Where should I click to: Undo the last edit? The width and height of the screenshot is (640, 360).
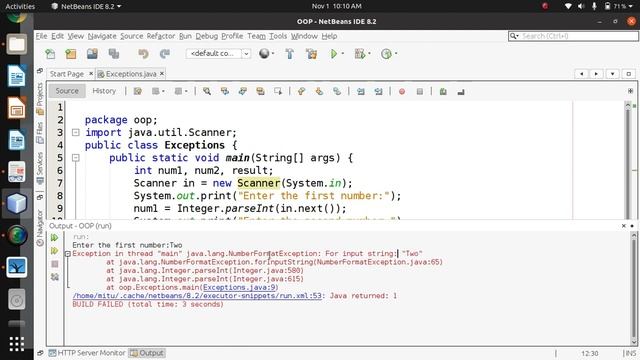(143, 54)
